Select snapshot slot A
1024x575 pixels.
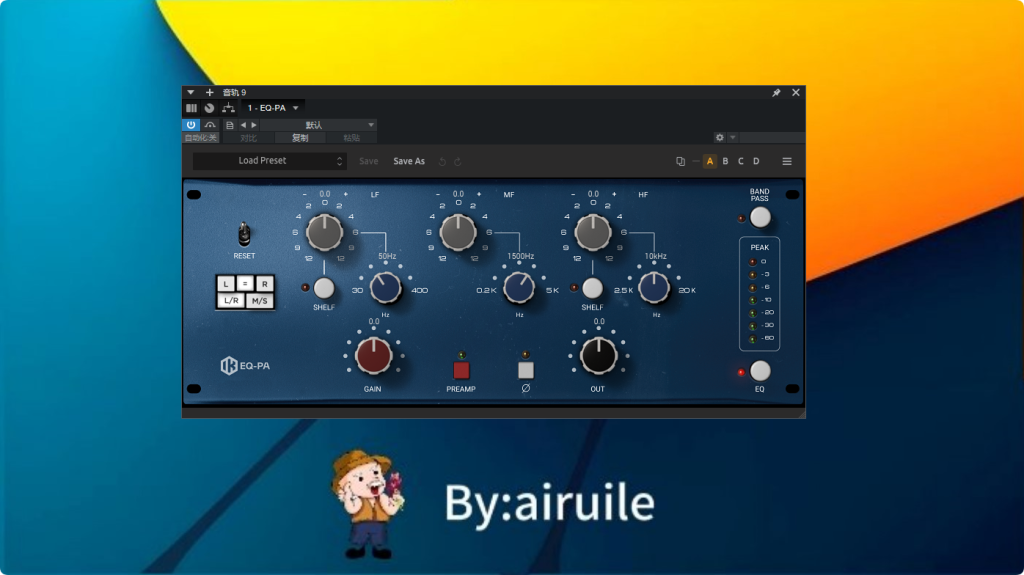(x=710, y=161)
